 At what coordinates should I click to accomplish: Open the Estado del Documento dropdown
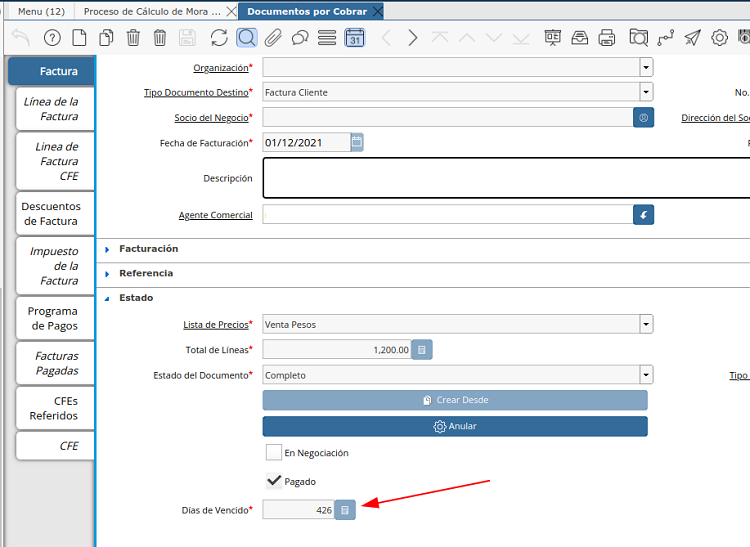point(646,375)
